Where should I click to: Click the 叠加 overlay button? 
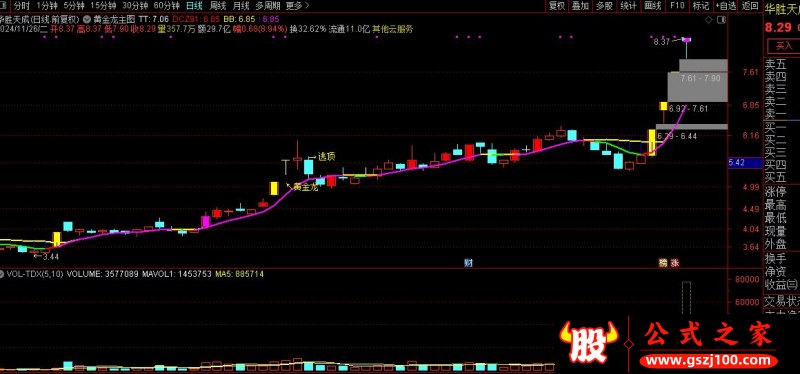(580, 6)
